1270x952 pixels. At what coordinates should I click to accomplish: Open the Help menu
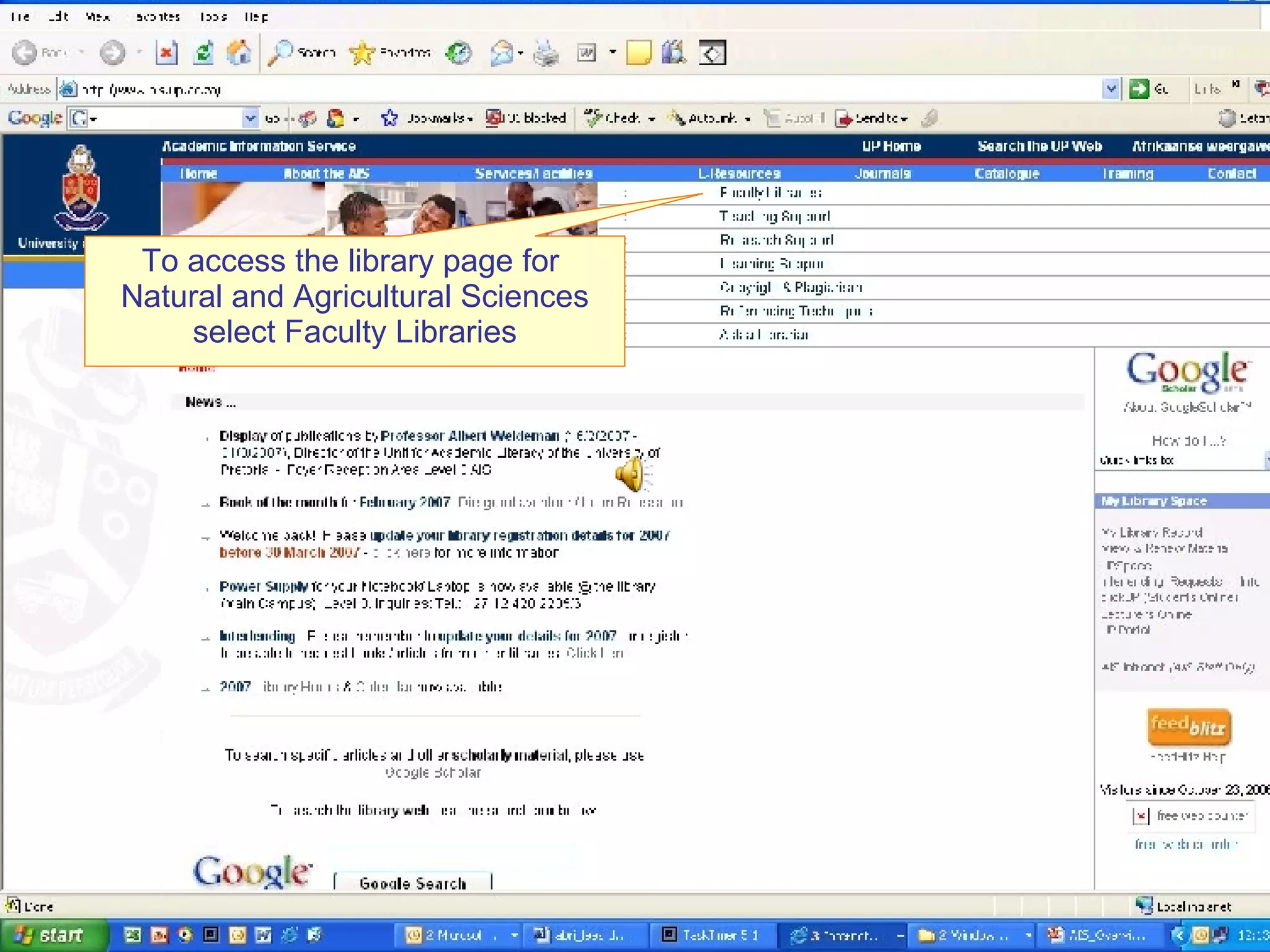click(256, 17)
